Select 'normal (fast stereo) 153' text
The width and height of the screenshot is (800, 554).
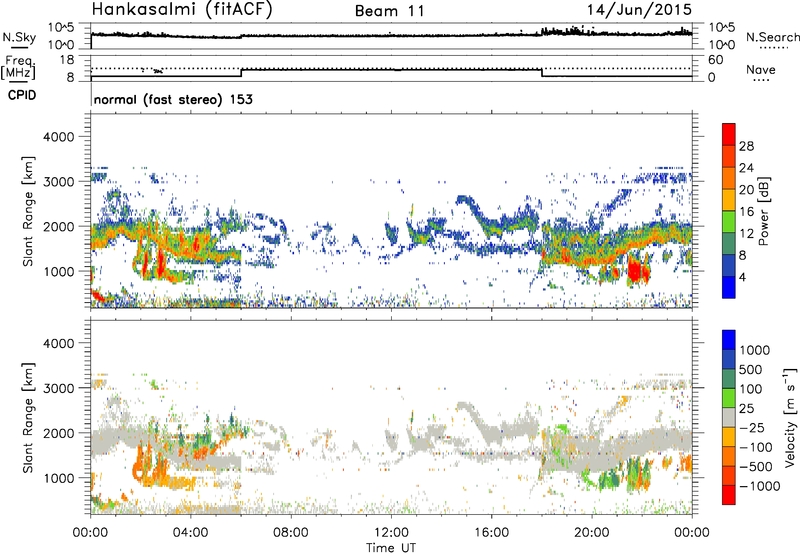173,99
